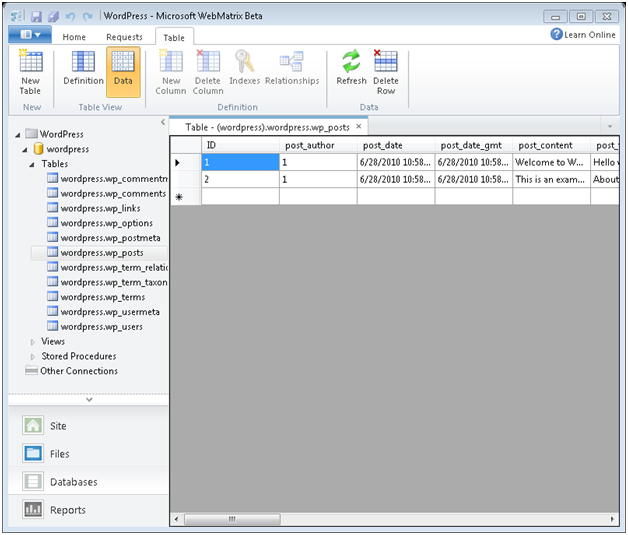Click the horizontal scrollbar thumb
Screen dimensions: 628x535
click(x=232, y=519)
